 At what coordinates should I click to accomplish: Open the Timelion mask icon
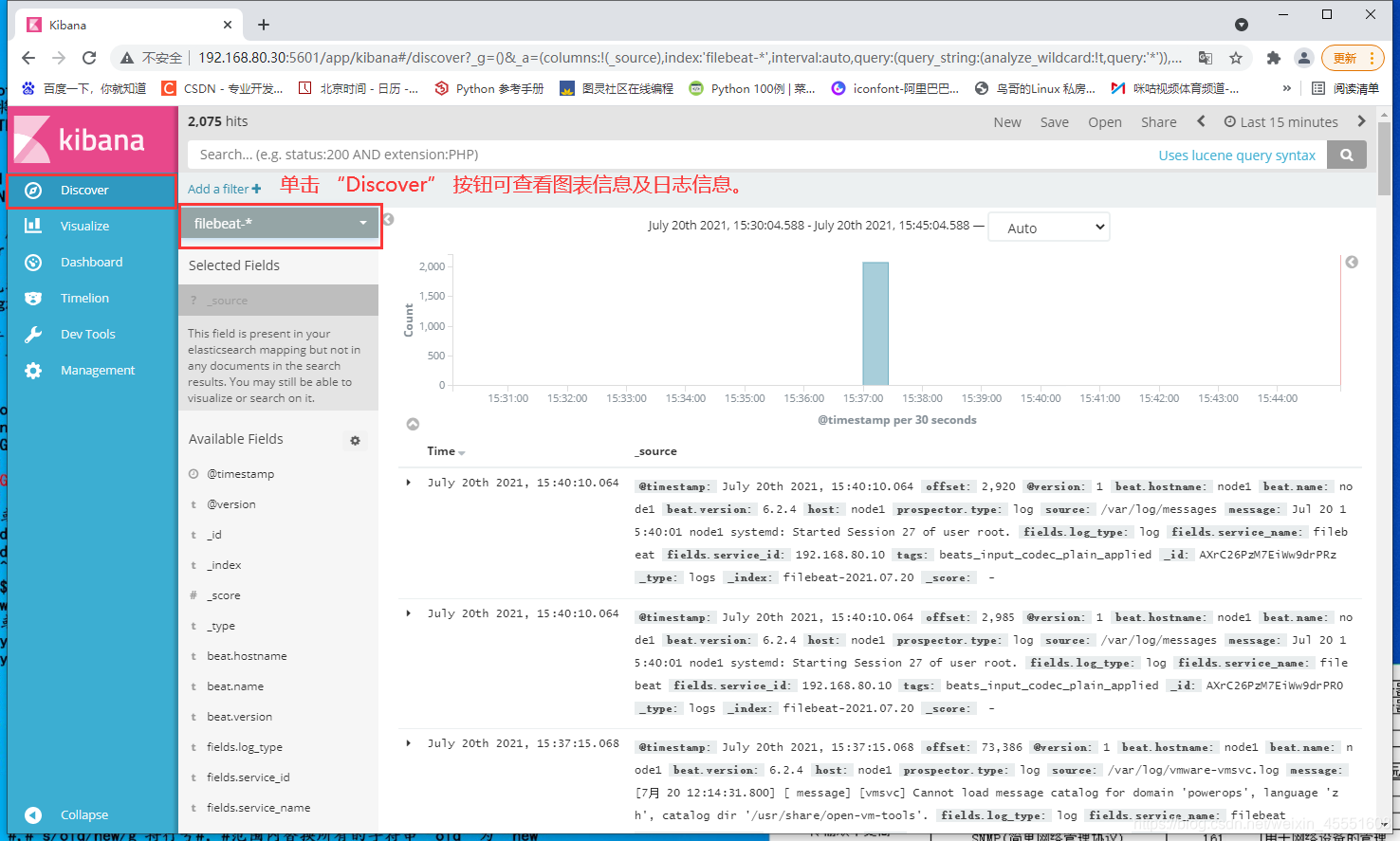[x=33, y=299]
